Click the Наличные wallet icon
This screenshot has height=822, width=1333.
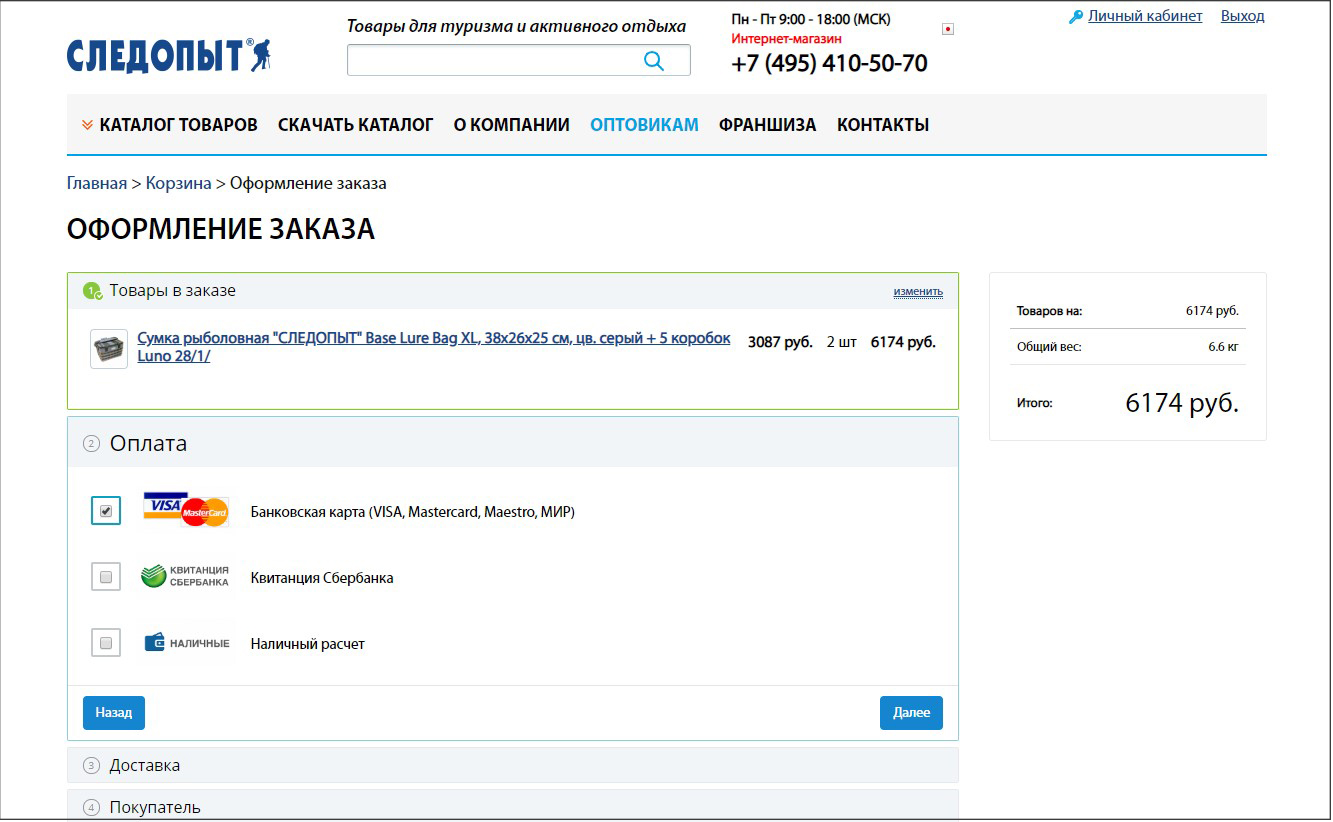188,642
